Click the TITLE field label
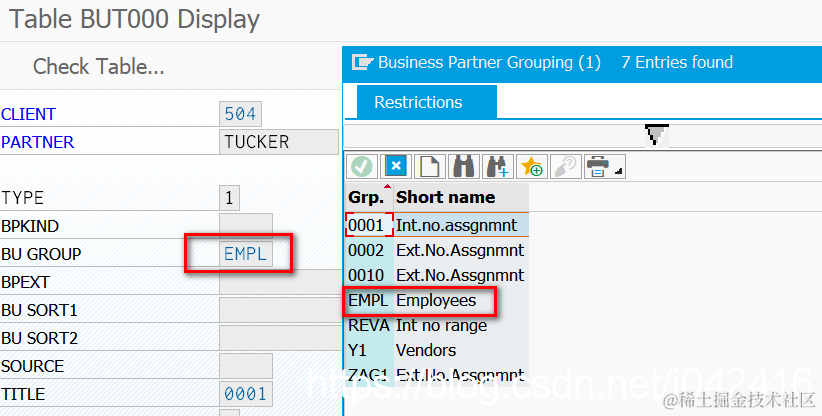Screen dimensions: 822x416 point(23,394)
